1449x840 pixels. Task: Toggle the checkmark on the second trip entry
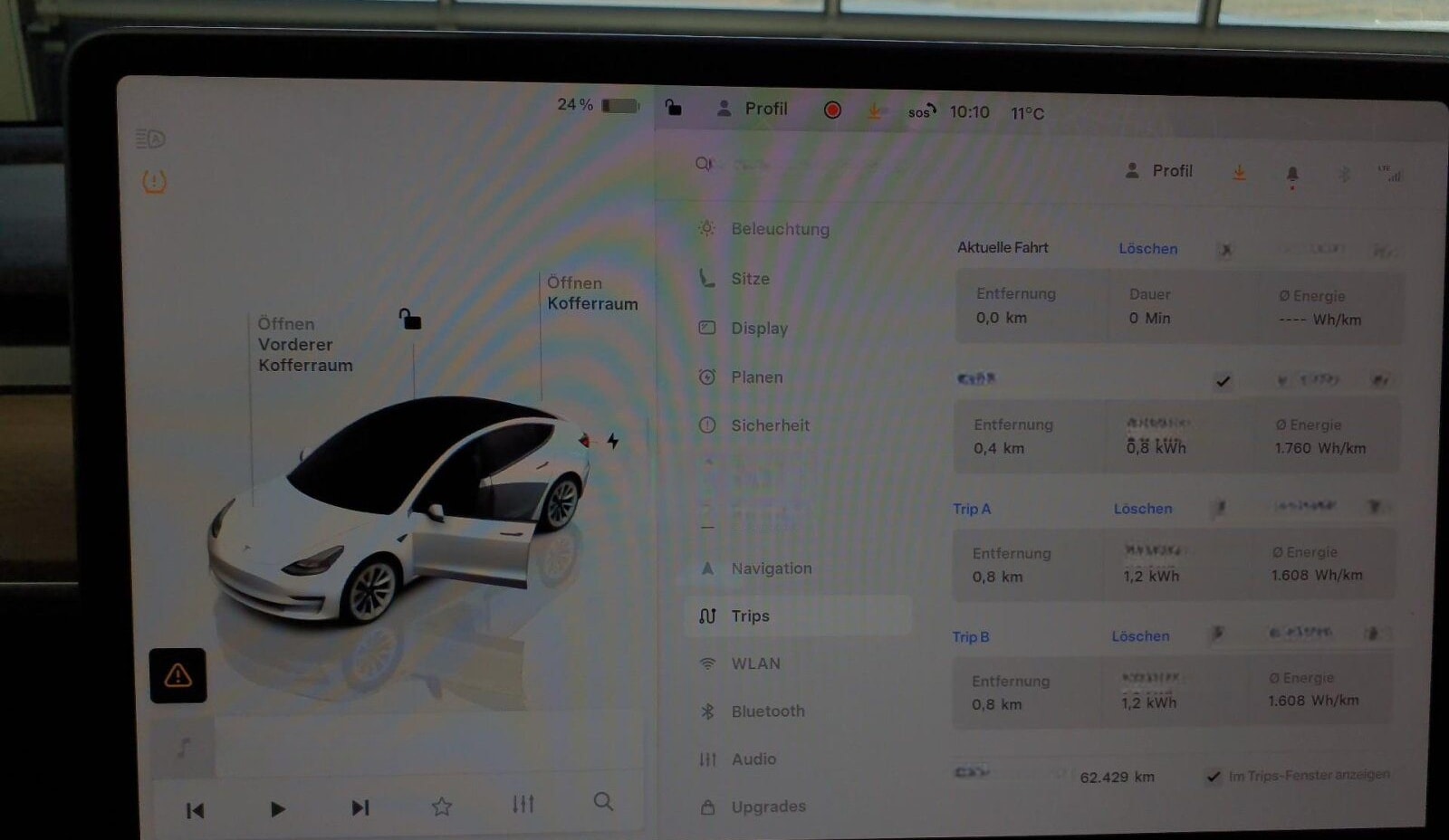pos(1221,381)
